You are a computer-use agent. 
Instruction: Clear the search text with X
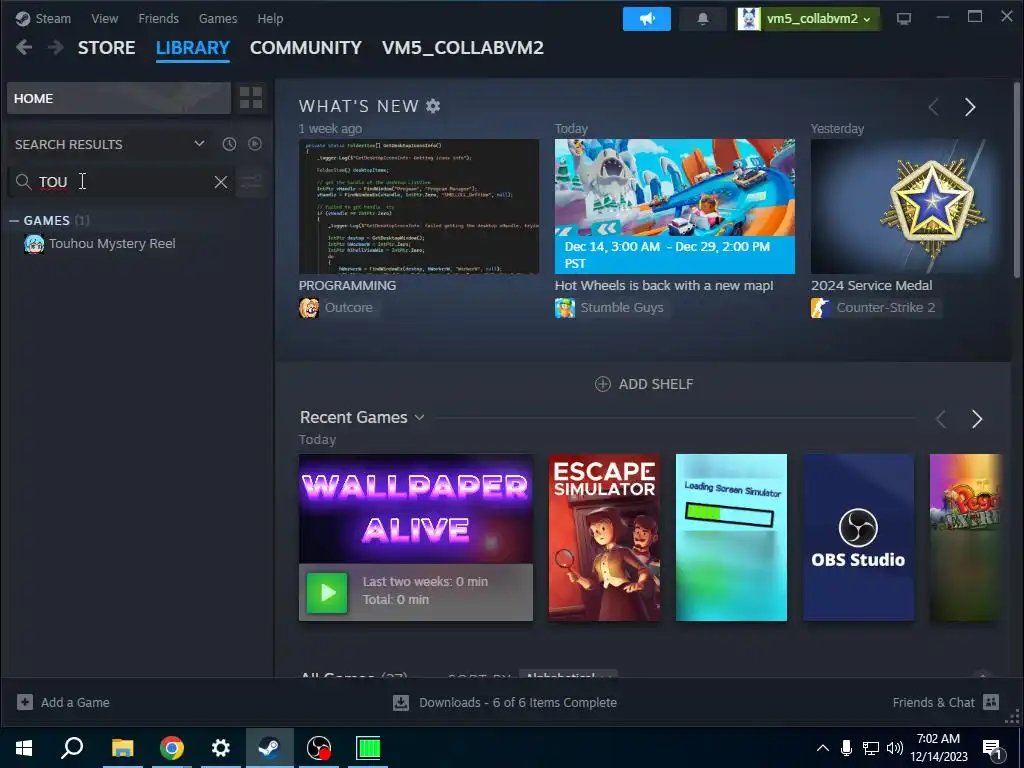221,182
